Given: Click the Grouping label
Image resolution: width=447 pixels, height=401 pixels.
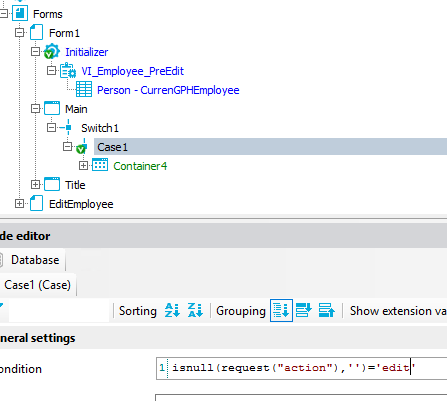Looking at the screenshot, I should click(x=241, y=311).
